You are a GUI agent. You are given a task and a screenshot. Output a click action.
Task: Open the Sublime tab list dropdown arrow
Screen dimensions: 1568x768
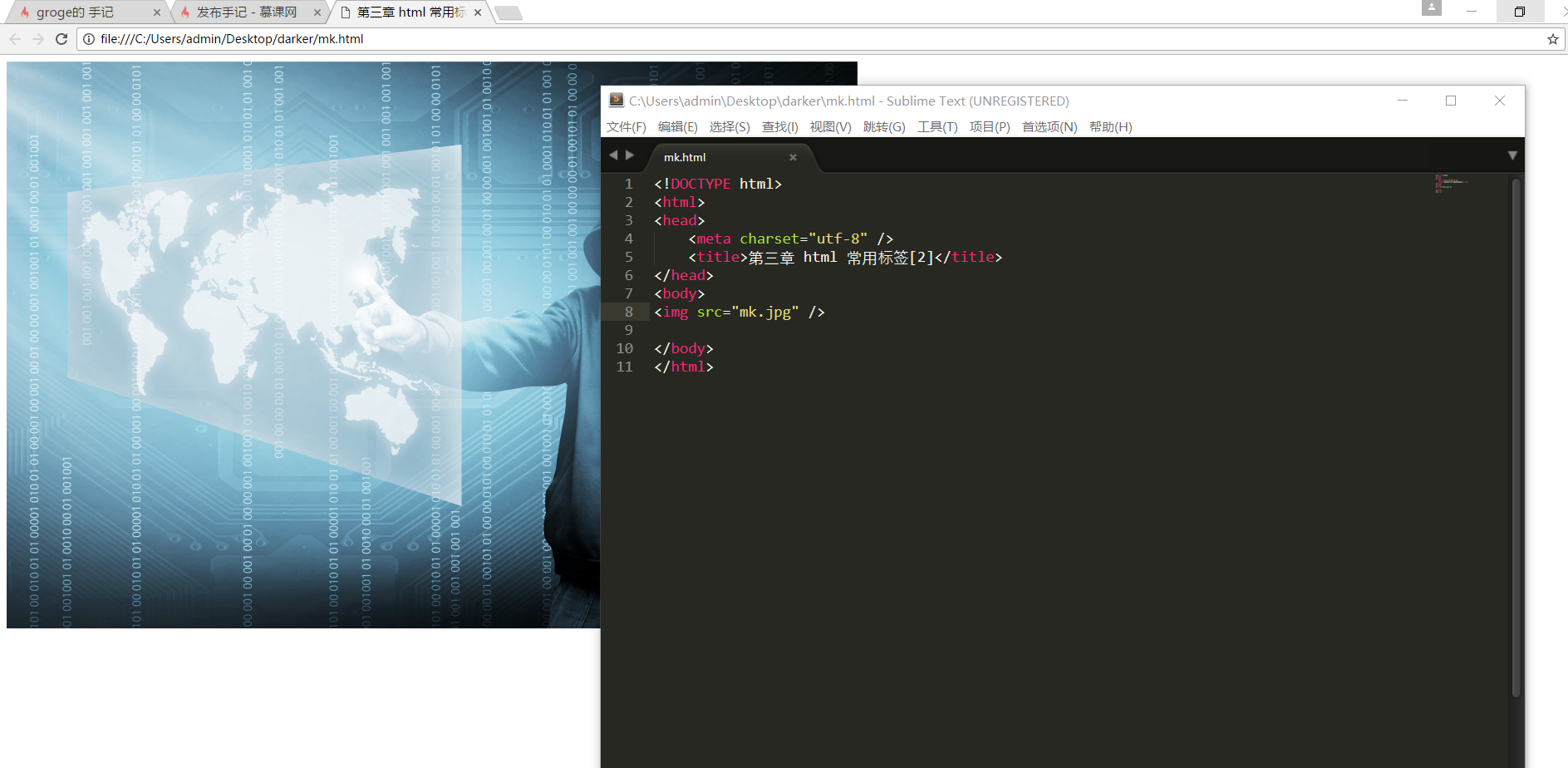pyautogui.click(x=1512, y=155)
